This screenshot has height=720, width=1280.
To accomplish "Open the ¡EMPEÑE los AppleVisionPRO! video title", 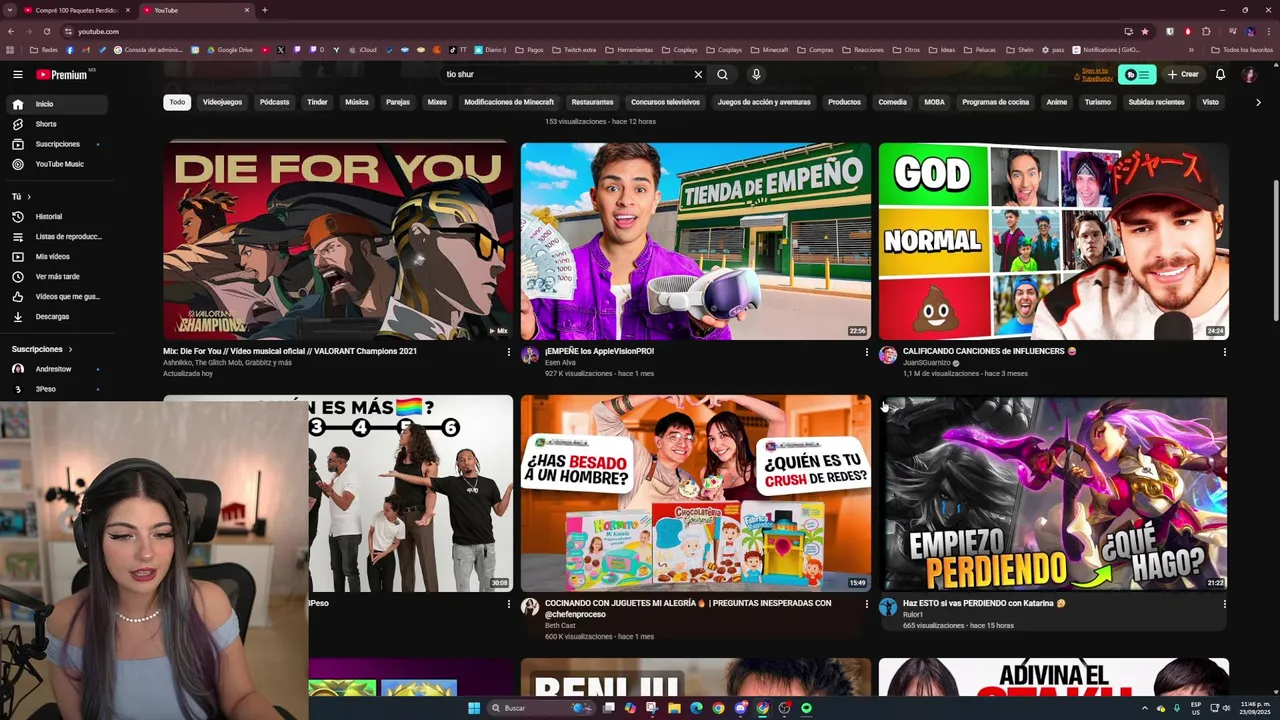I will coord(599,352).
